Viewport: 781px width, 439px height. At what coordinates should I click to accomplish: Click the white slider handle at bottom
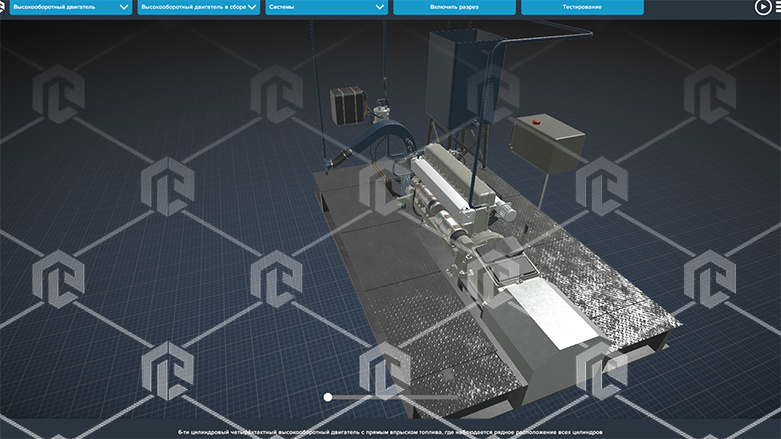coord(328,397)
